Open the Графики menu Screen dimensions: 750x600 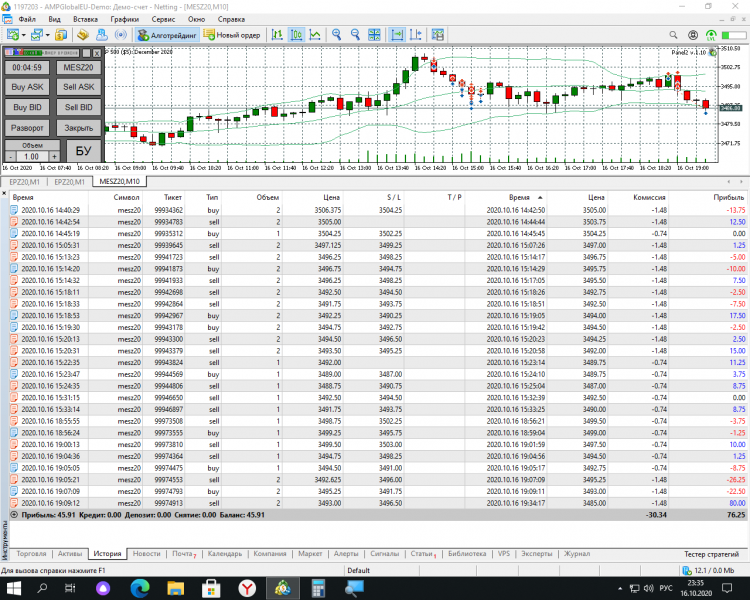[124, 19]
